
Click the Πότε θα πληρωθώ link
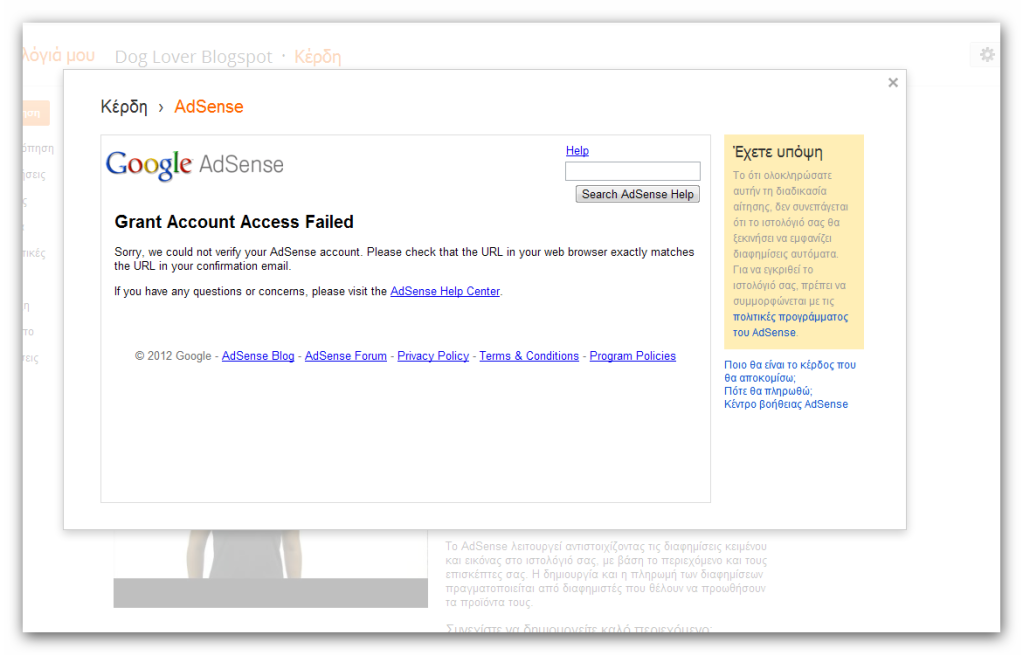[768, 391]
